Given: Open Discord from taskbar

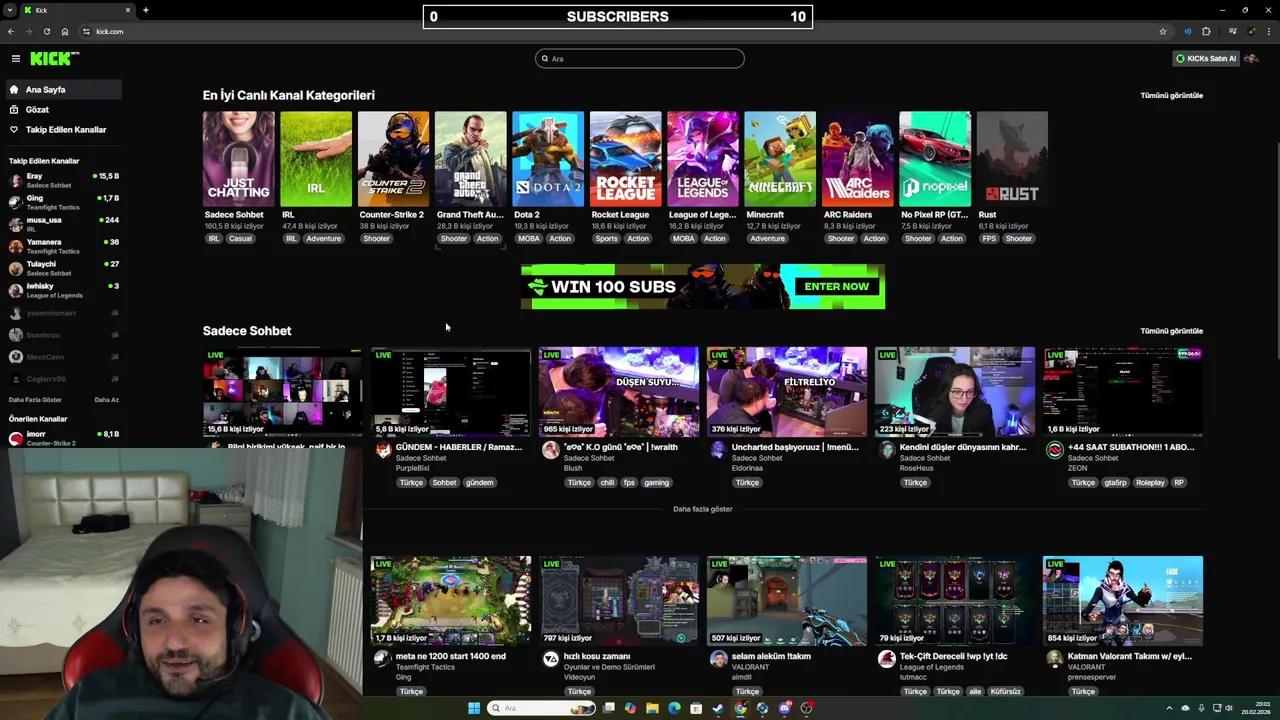Looking at the screenshot, I should point(785,708).
